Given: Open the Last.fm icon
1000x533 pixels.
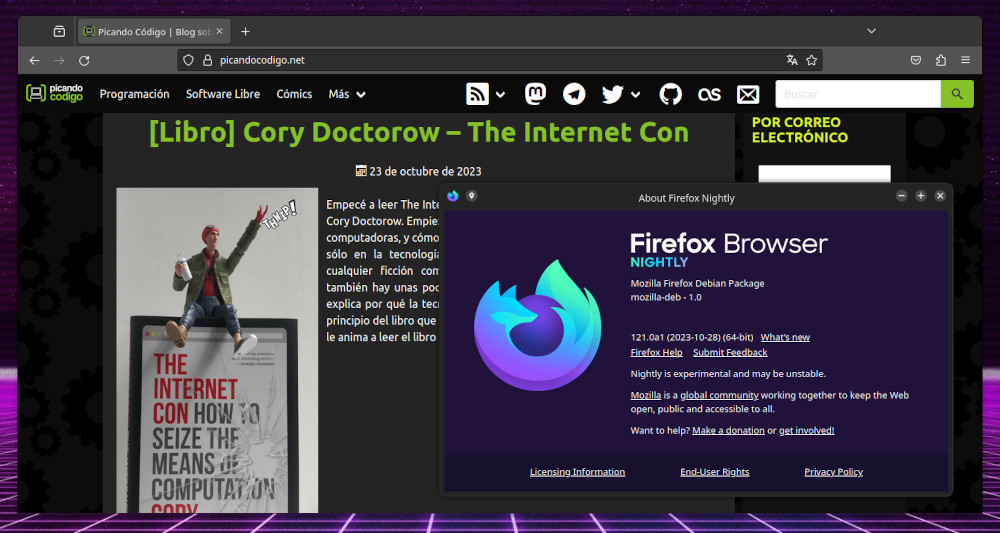Looking at the screenshot, I should click(709, 94).
